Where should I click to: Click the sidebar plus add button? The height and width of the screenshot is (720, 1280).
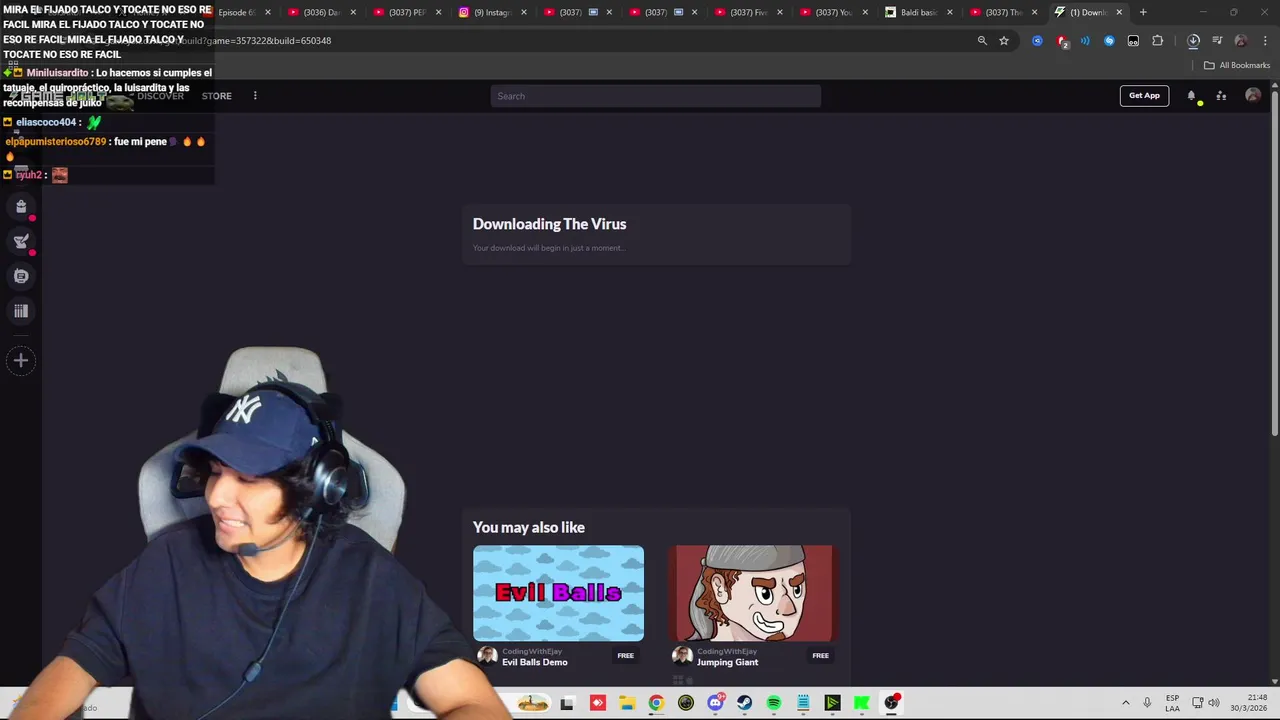click(21, 361)
